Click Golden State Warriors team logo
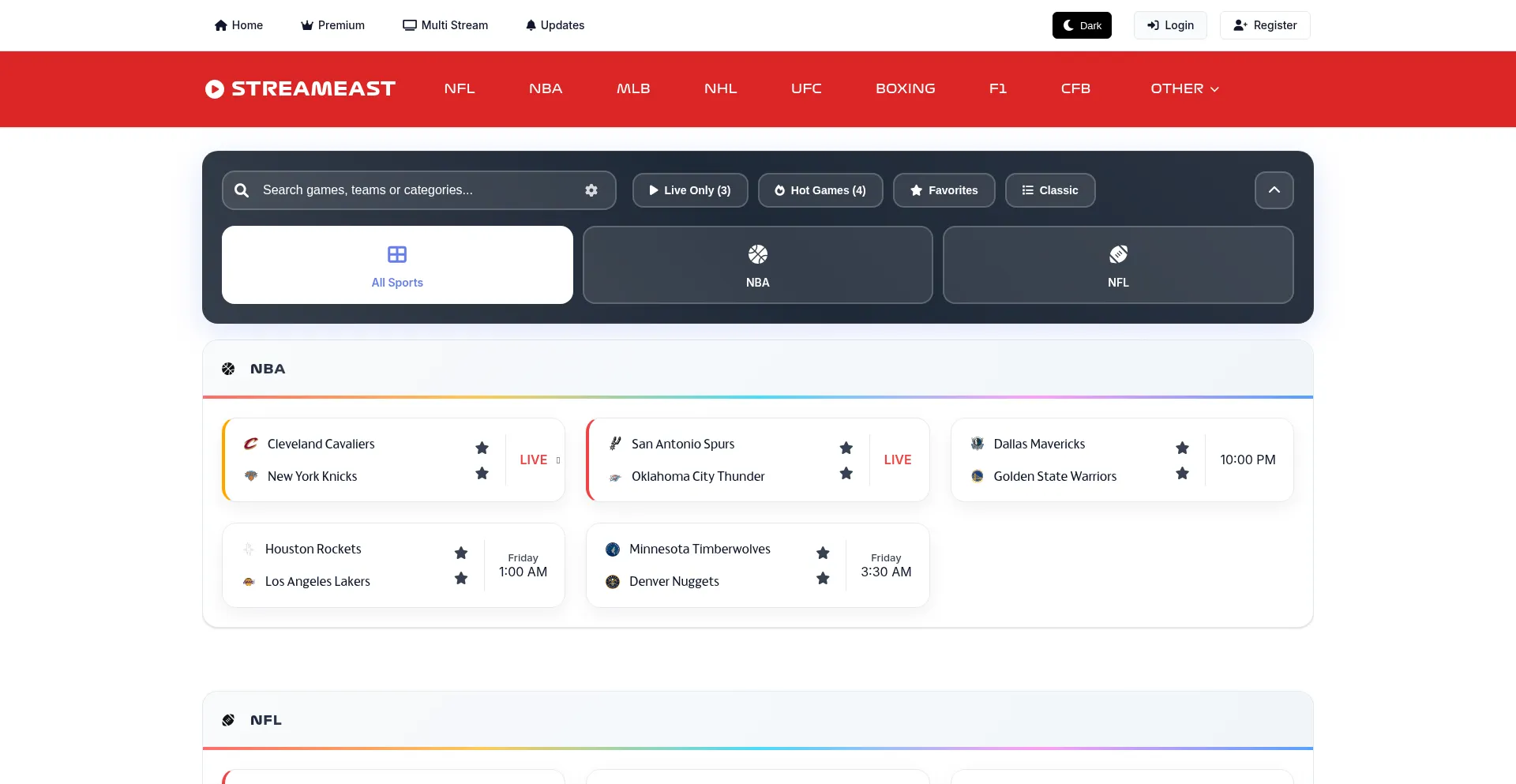Image resolution: width=1516 pixels, height=784 pixels. [x=978, y=476]
